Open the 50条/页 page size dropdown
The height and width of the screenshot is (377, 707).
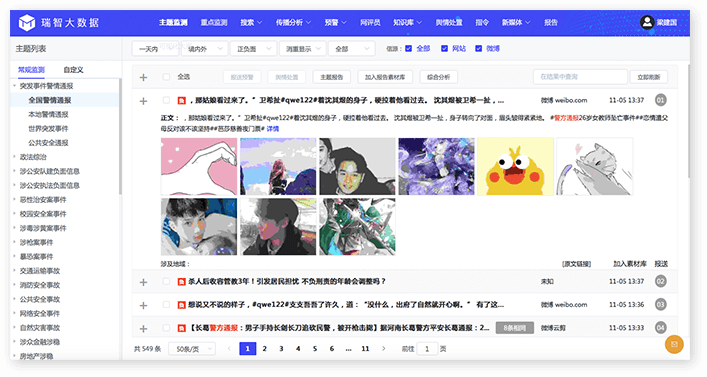point(192,349)
